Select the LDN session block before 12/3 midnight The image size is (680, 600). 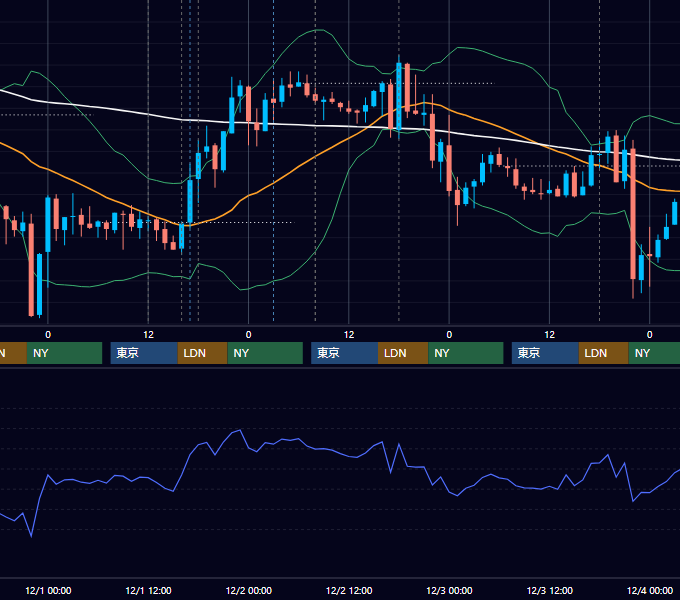point(403,353)
